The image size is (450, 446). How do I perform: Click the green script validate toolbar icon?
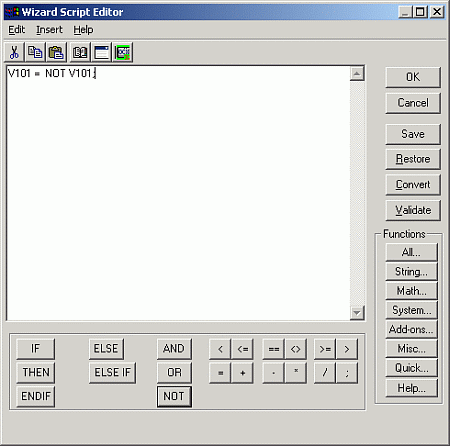click(x=123, y=52)
